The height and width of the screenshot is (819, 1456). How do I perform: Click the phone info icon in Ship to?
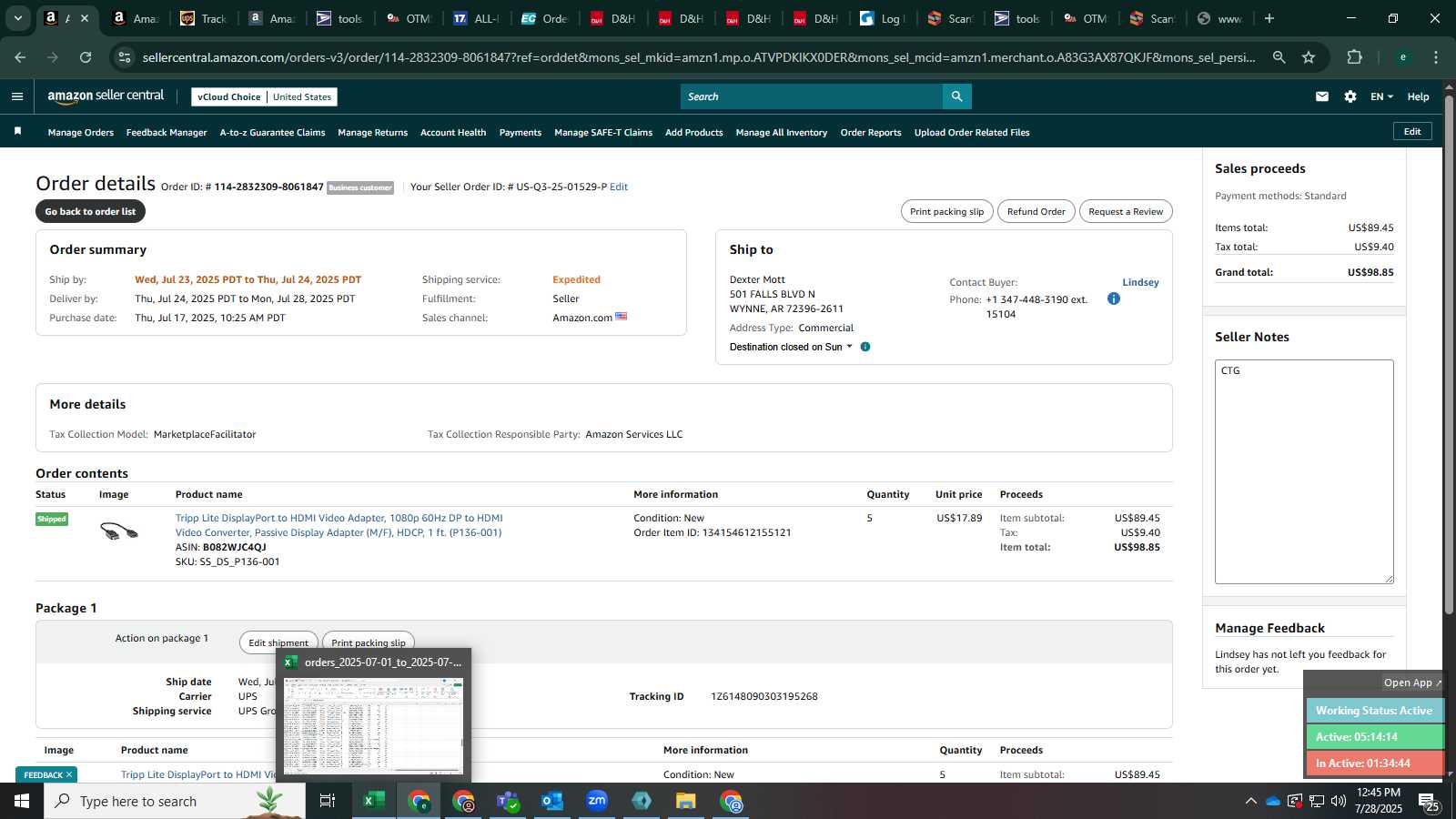point(1114,298)
